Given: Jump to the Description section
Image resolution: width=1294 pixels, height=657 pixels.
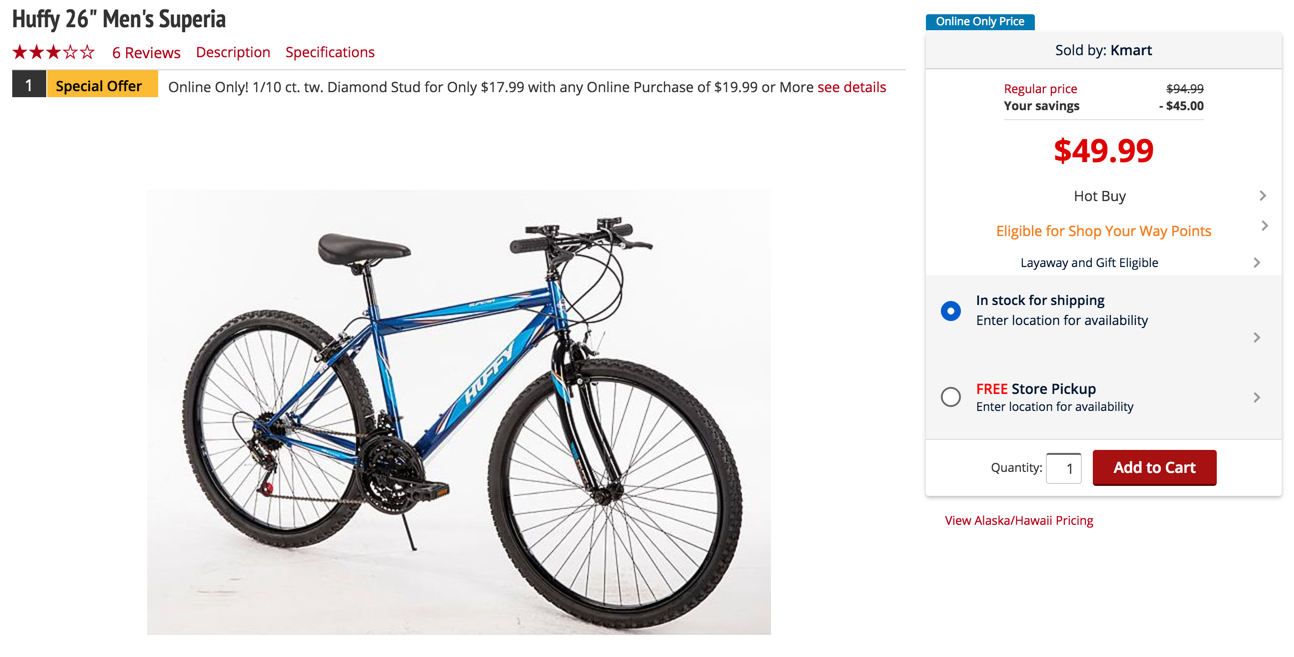Looking at the screenshot, I should pos(233,52).
